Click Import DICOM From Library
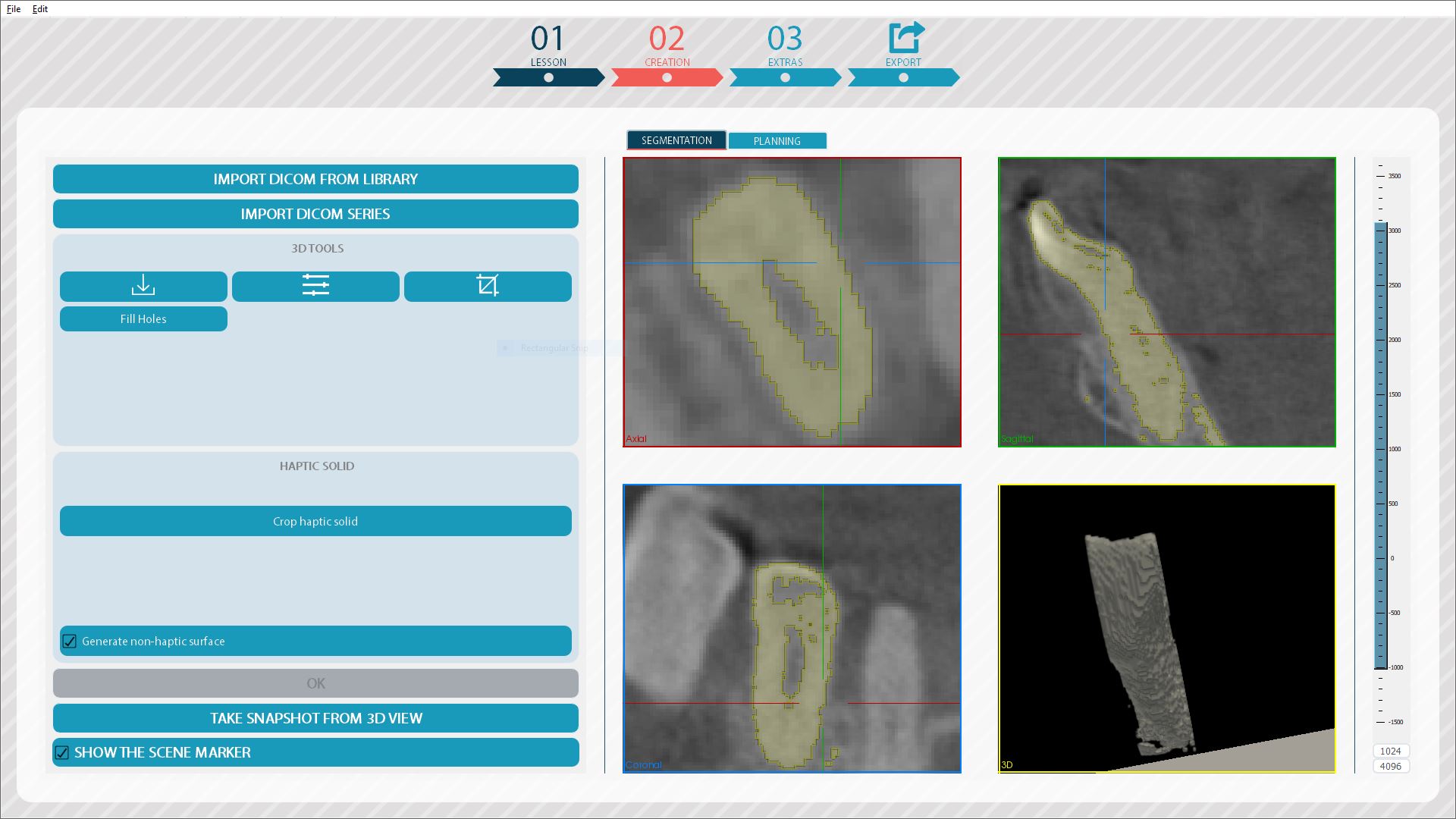Screen dimensions: 1456x819 (315, 179)
